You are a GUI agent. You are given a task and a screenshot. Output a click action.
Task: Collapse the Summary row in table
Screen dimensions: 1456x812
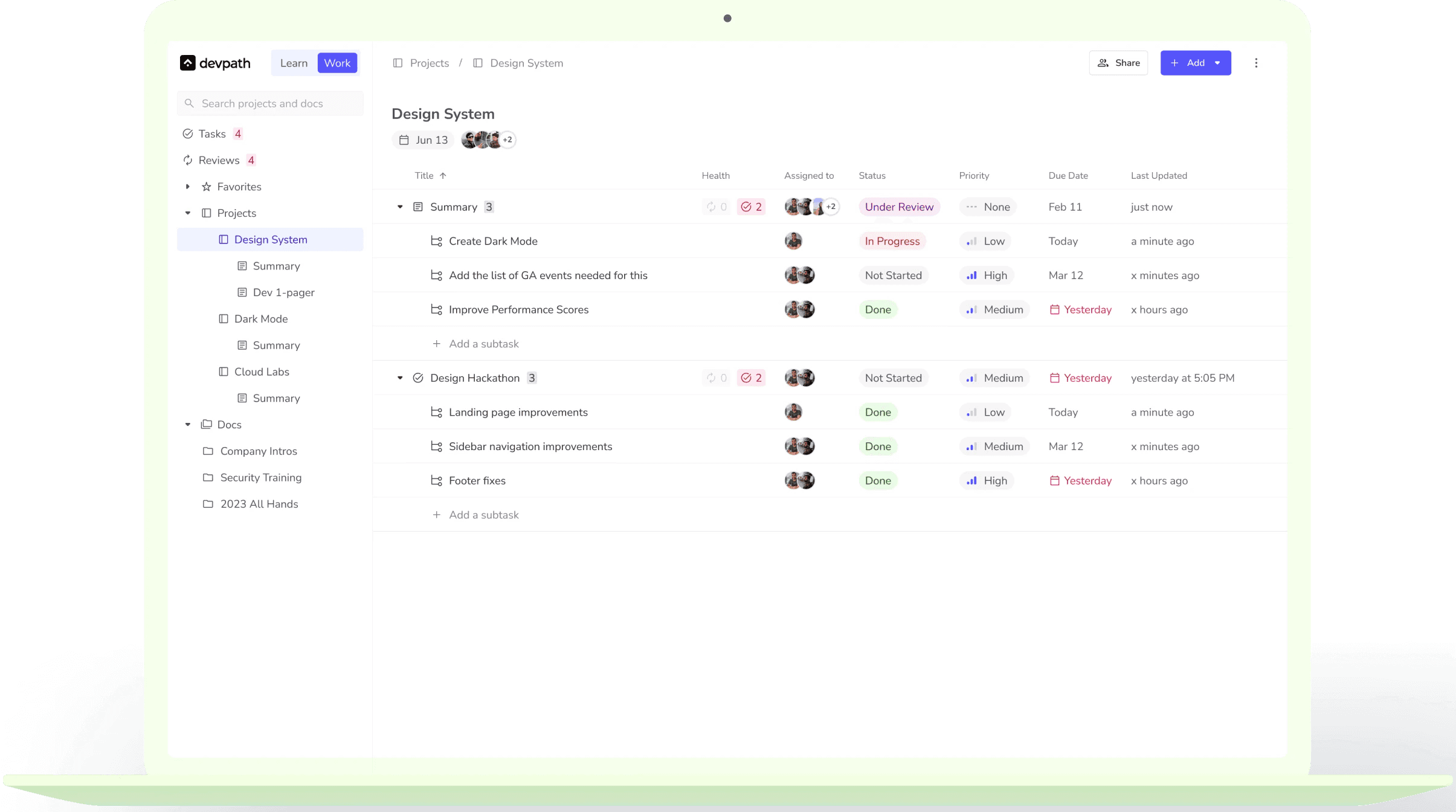pos(400,207)
